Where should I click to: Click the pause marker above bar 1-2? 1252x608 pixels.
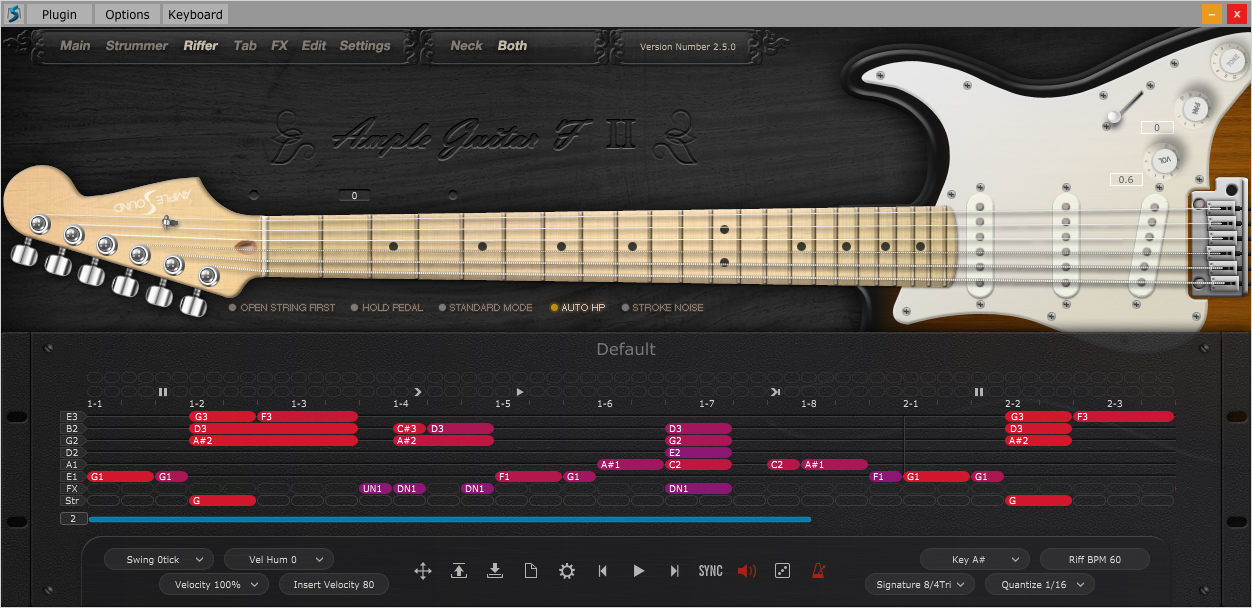[163, 392]
